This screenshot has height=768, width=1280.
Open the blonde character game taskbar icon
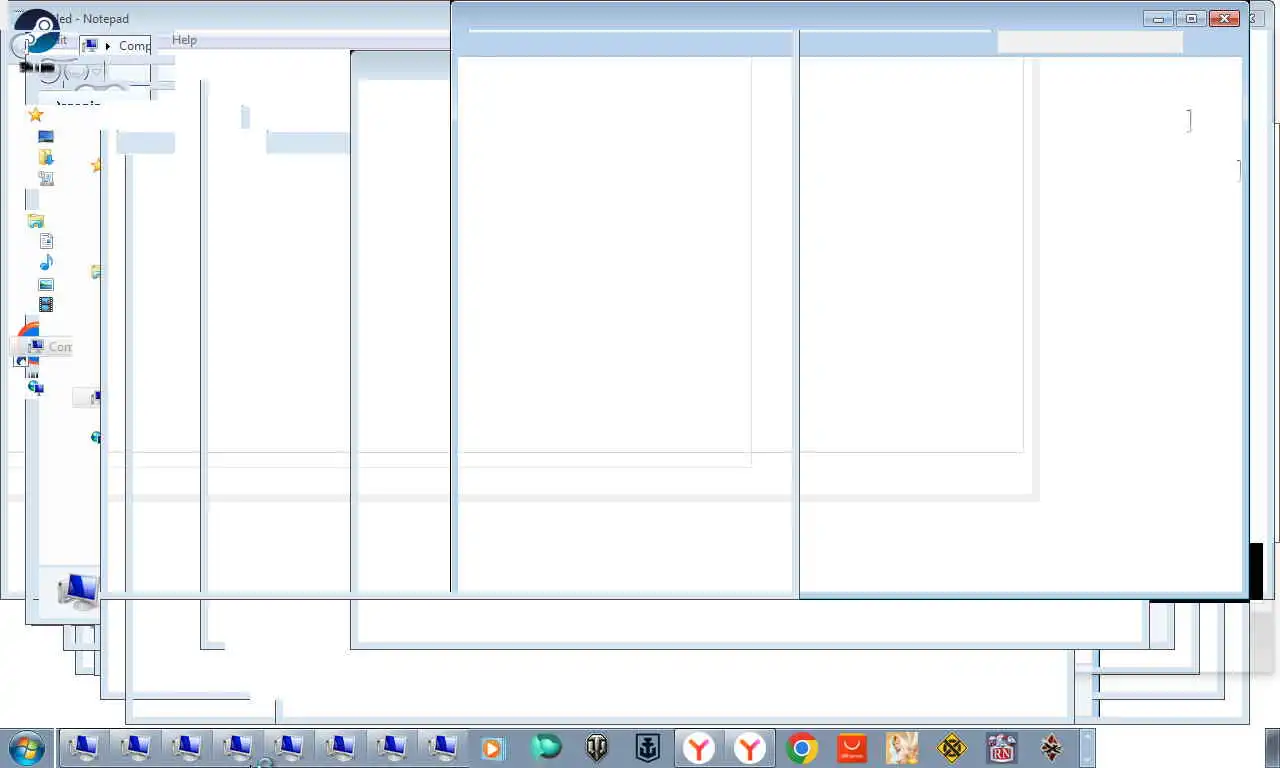click(x=902, y=748)
